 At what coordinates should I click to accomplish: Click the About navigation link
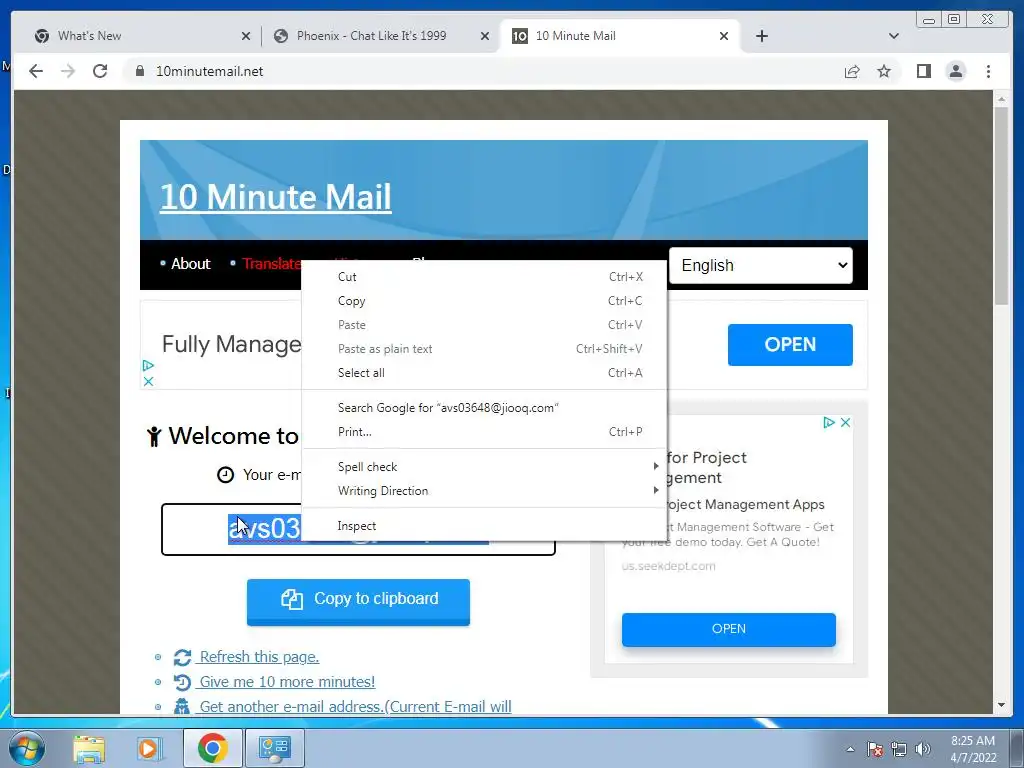point(190,264)
